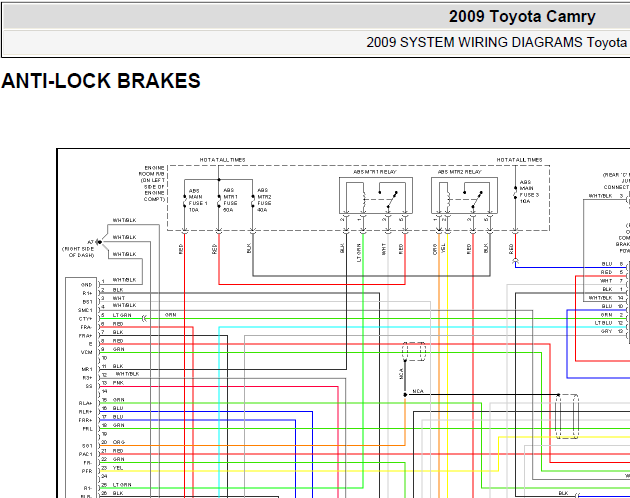Click the 'YEL' wire label on pin 23
The image size is (630, 498).
(118, 468)
